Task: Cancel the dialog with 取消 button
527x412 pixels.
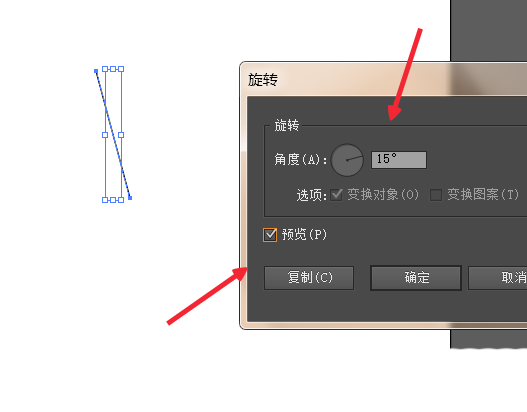Action: 498,278
